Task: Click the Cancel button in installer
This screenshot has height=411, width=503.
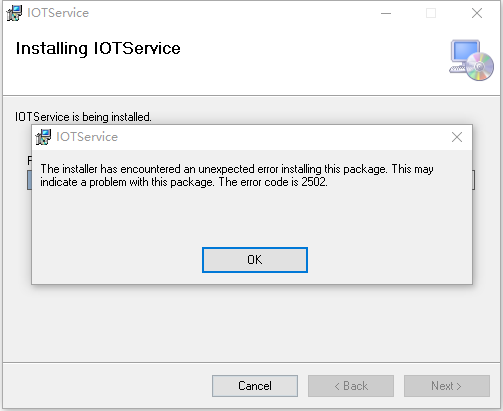Action: pyautogui.click(x=255, y=386)
